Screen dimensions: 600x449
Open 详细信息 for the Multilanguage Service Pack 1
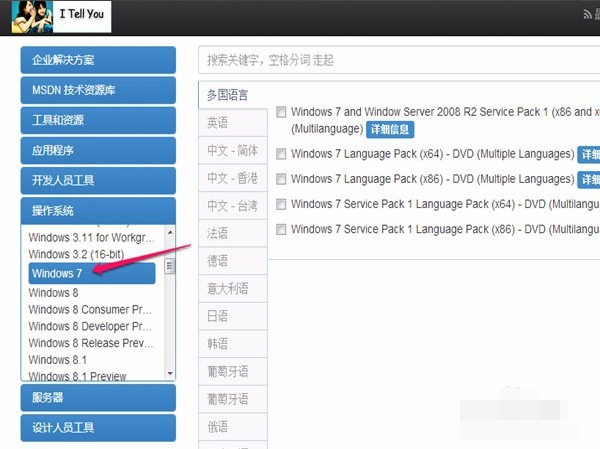coord(390,130)
